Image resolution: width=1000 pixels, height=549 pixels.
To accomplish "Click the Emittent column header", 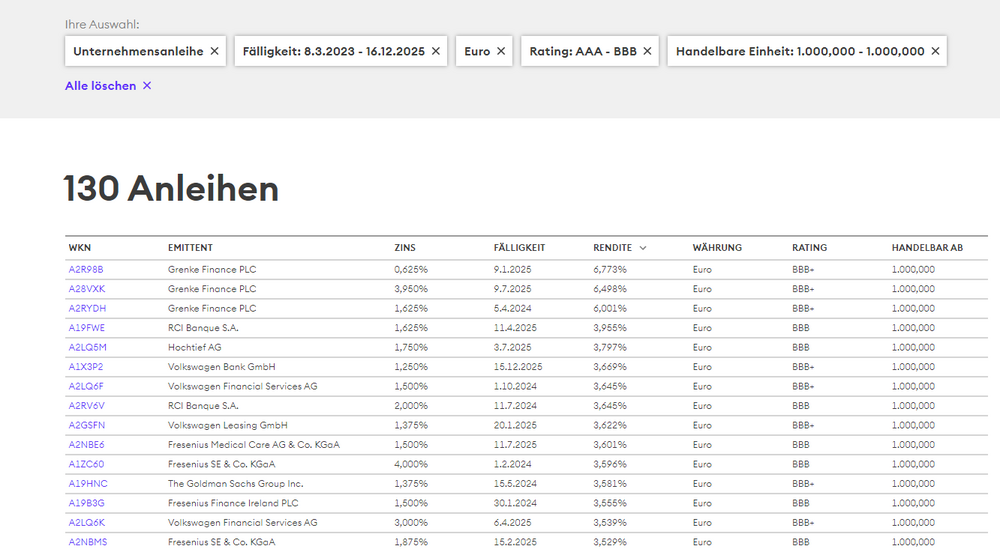I will click(190, 248).
